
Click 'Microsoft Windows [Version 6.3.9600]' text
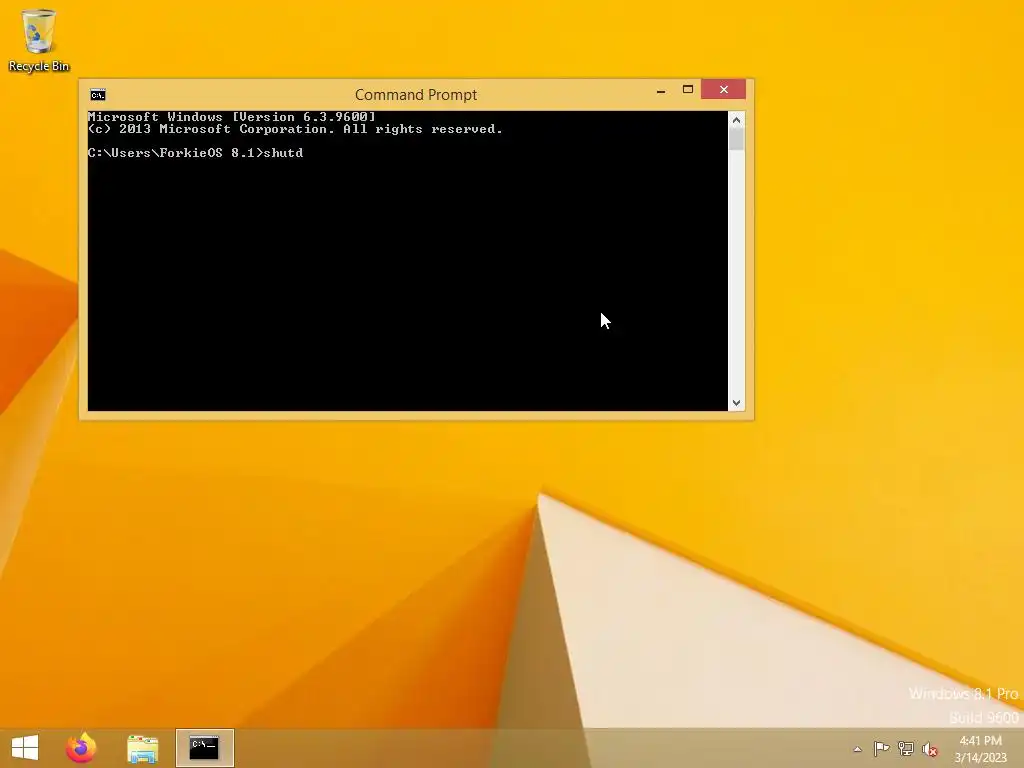(232, 117)
